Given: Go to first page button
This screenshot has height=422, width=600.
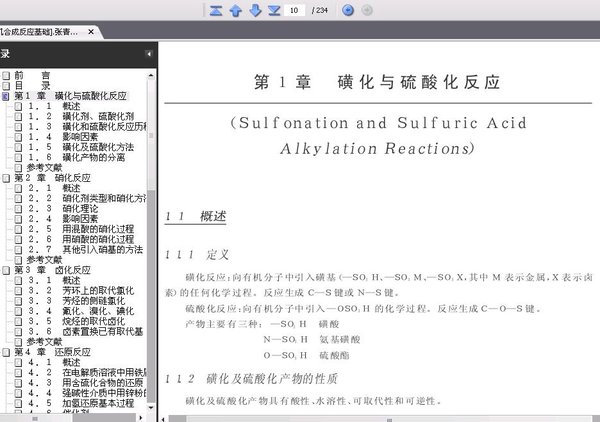Looking at the screenshot, I should pyautogui.click(x=216, y=10).
